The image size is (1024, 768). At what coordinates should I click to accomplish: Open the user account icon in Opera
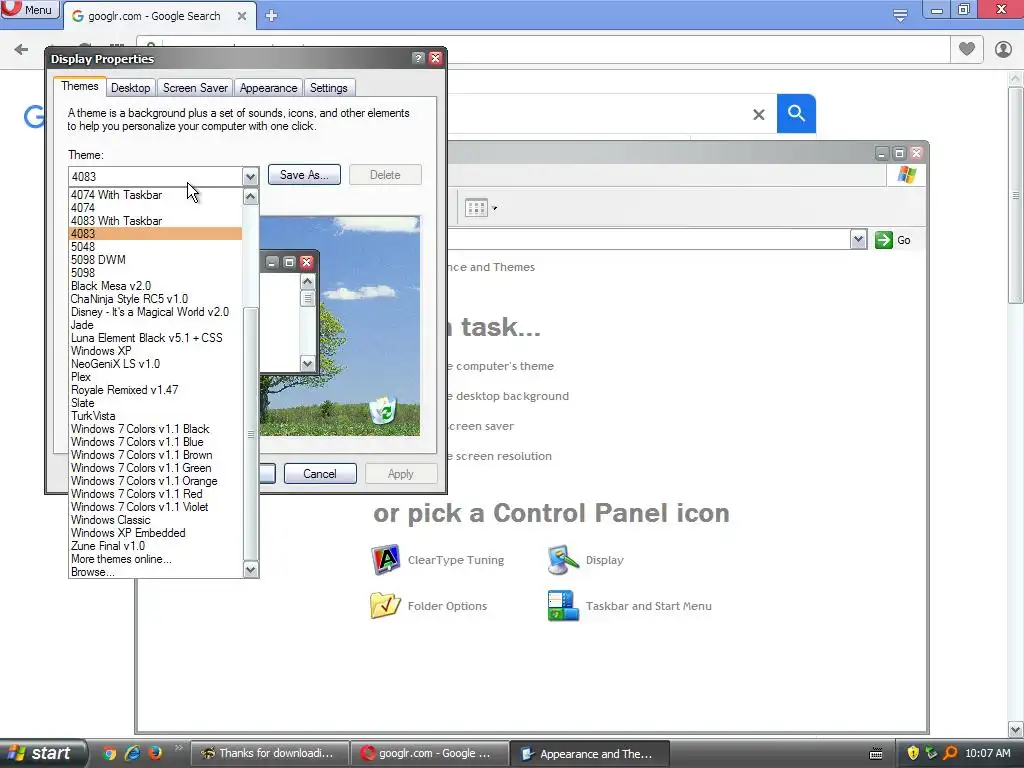(x=1003, y=49)
